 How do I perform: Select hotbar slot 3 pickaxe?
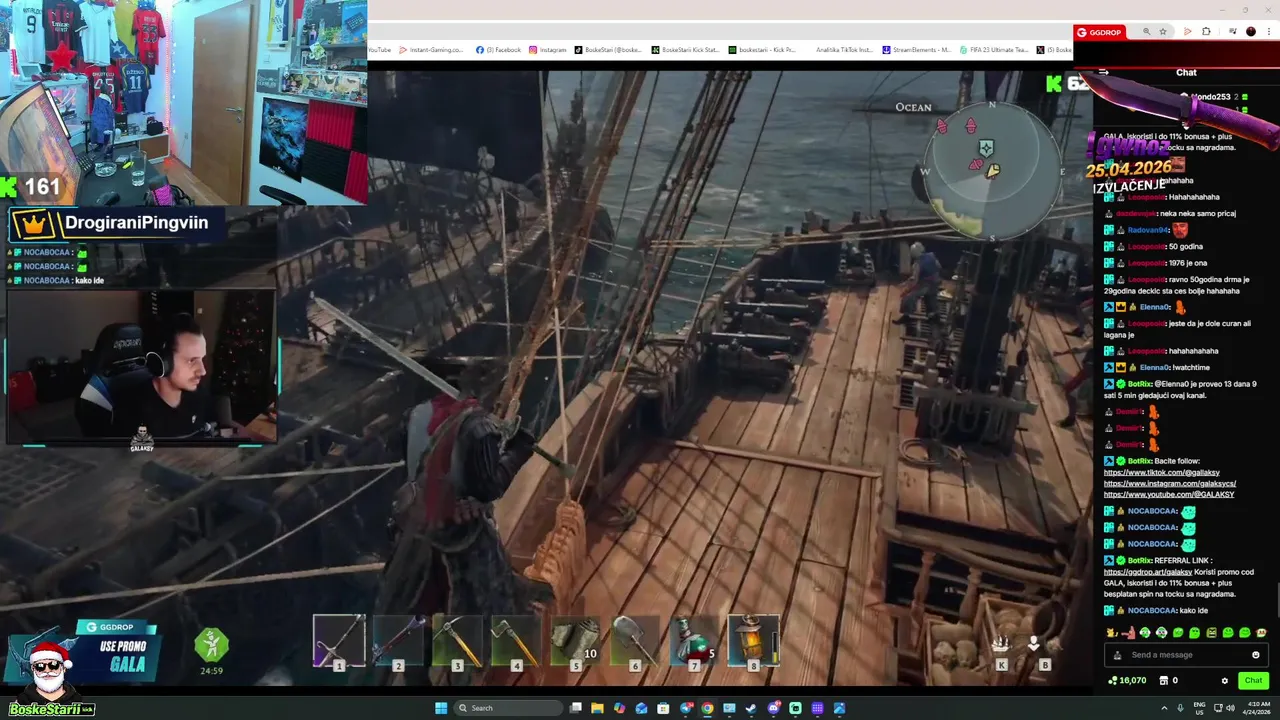tap(457, 642)
